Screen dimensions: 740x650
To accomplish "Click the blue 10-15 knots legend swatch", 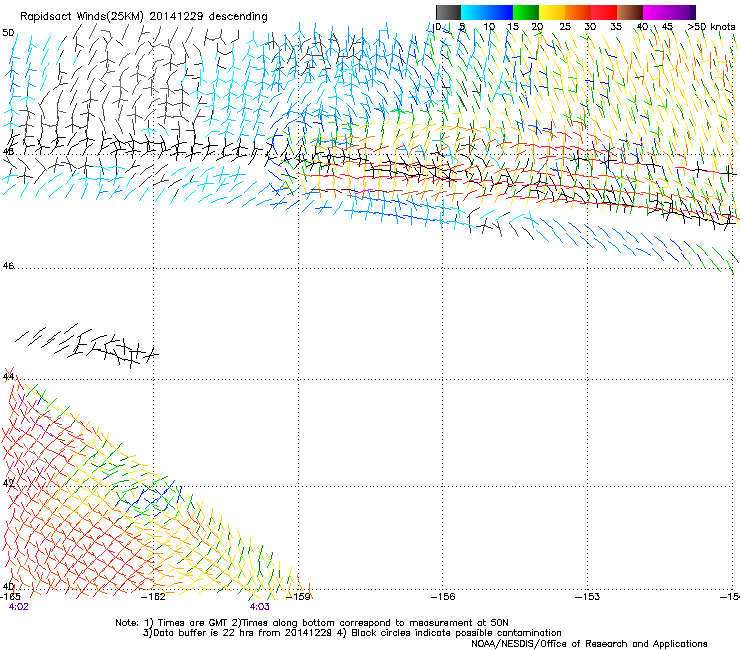I will [x=500, y=12].
